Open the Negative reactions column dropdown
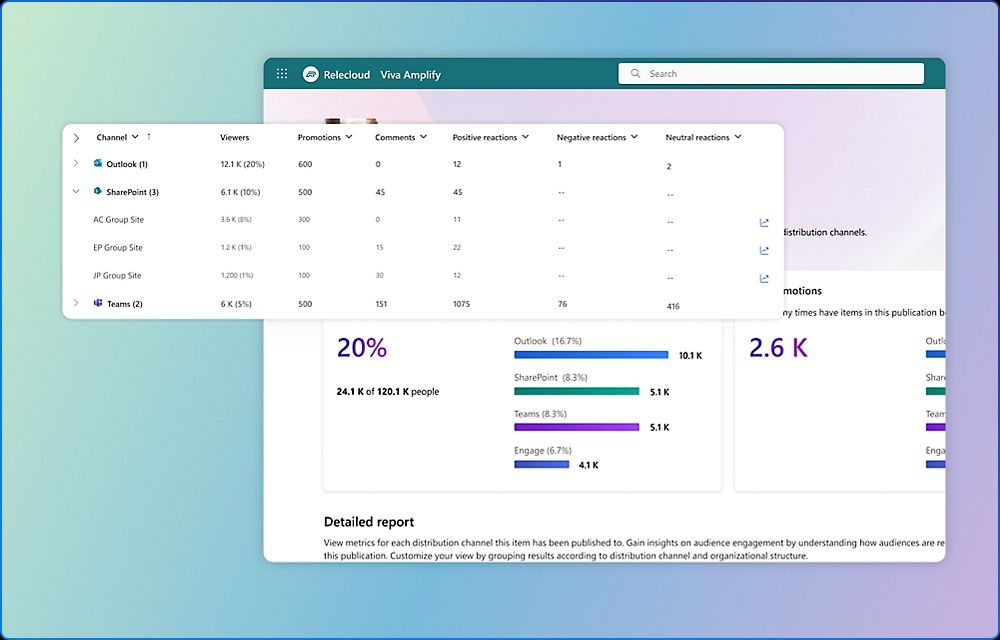 (634, 136)
